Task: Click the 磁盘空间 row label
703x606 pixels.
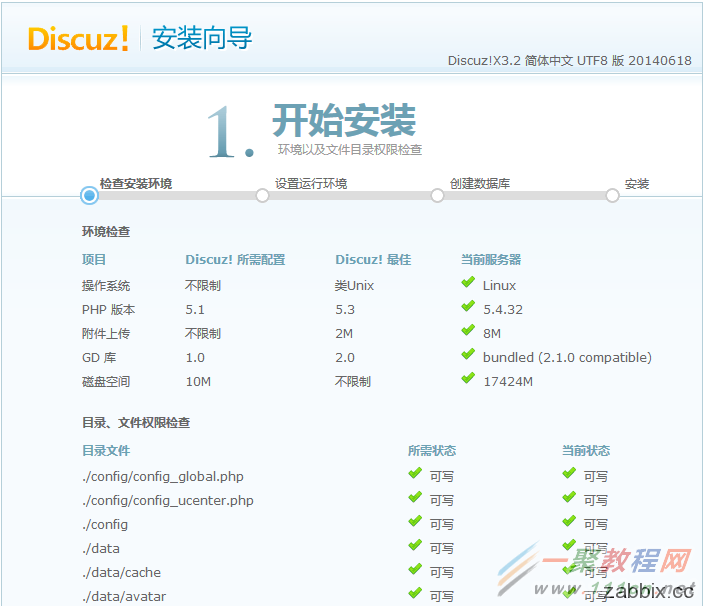Action: [x=106, y=382]
